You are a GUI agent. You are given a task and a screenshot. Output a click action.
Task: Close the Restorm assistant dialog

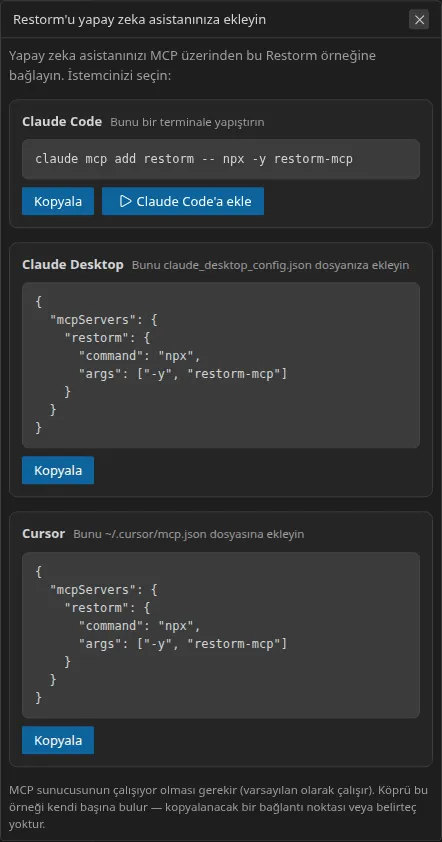click(419, 20)
